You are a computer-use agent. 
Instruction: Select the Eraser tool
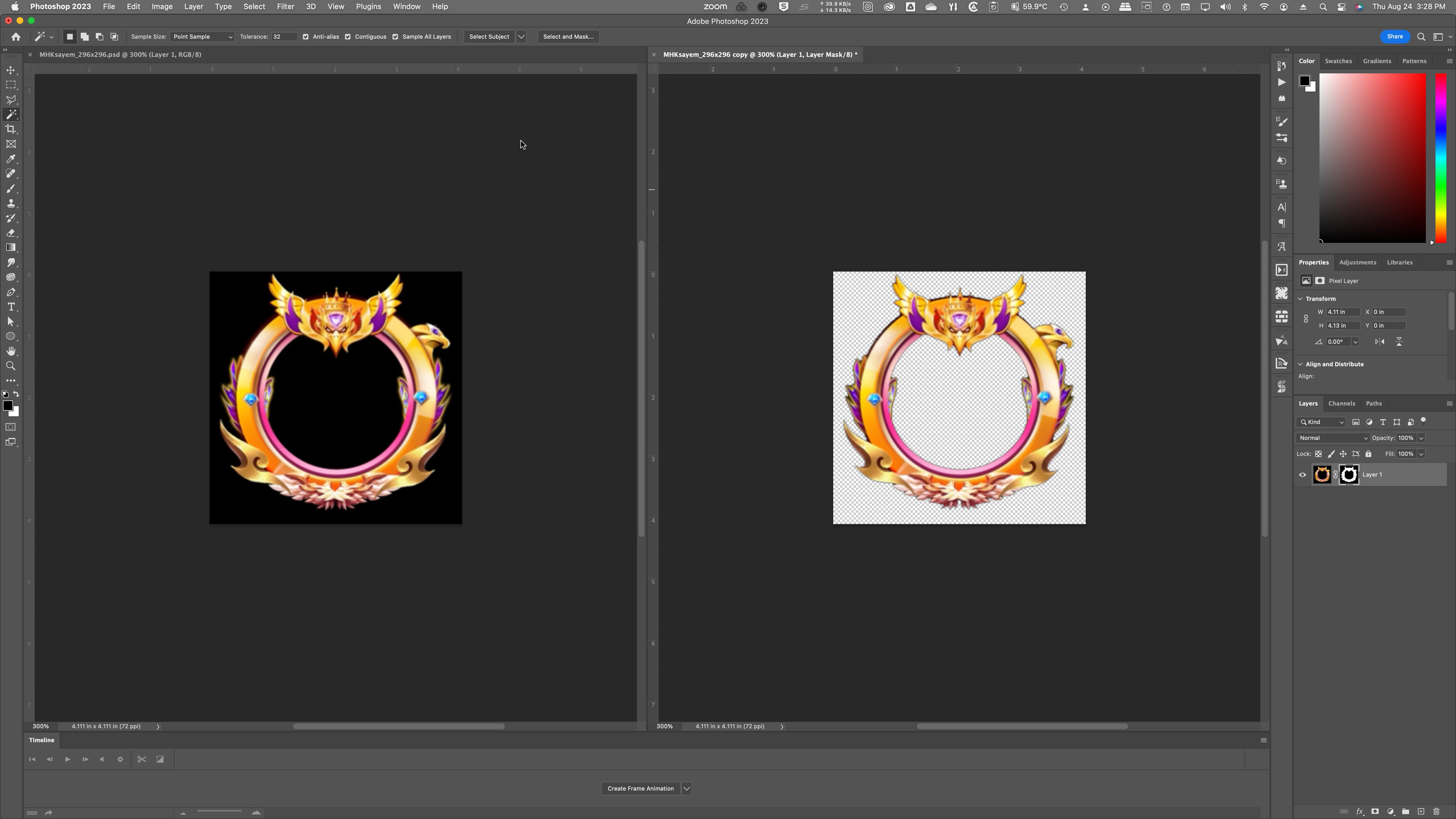click(11, 233)
